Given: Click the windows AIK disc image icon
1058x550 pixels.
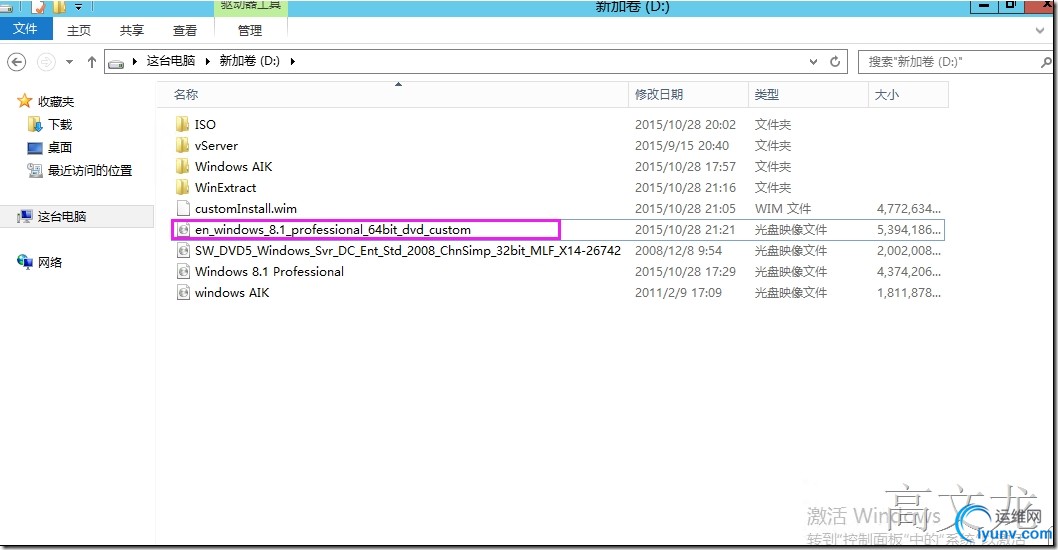Looking at the screenshot, I should click(x=183, y=292).
